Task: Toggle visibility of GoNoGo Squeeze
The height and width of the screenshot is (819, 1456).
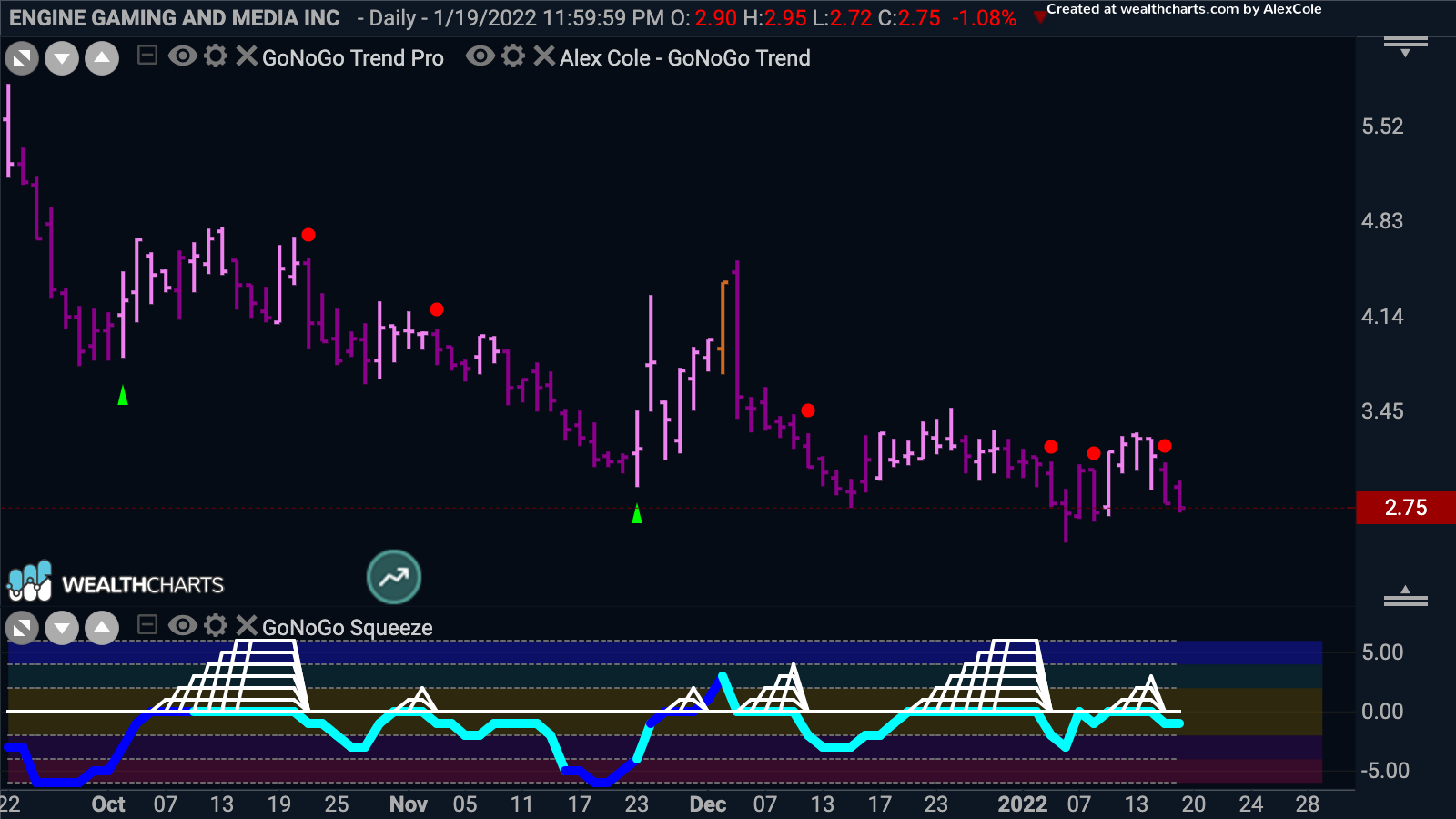Action: pyautogui.click(x=183, y=625)
